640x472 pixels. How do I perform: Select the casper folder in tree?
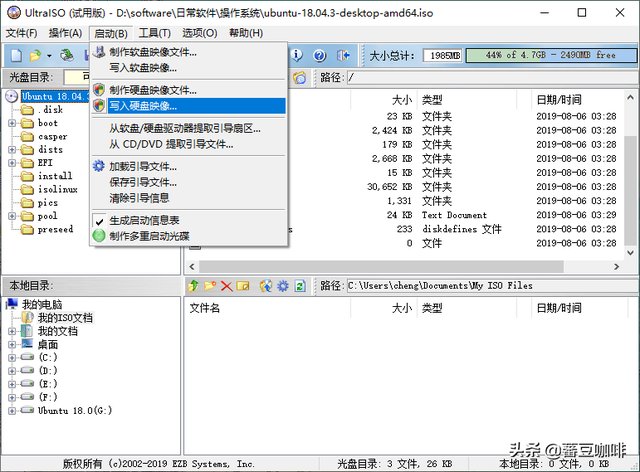coord(53,136)
